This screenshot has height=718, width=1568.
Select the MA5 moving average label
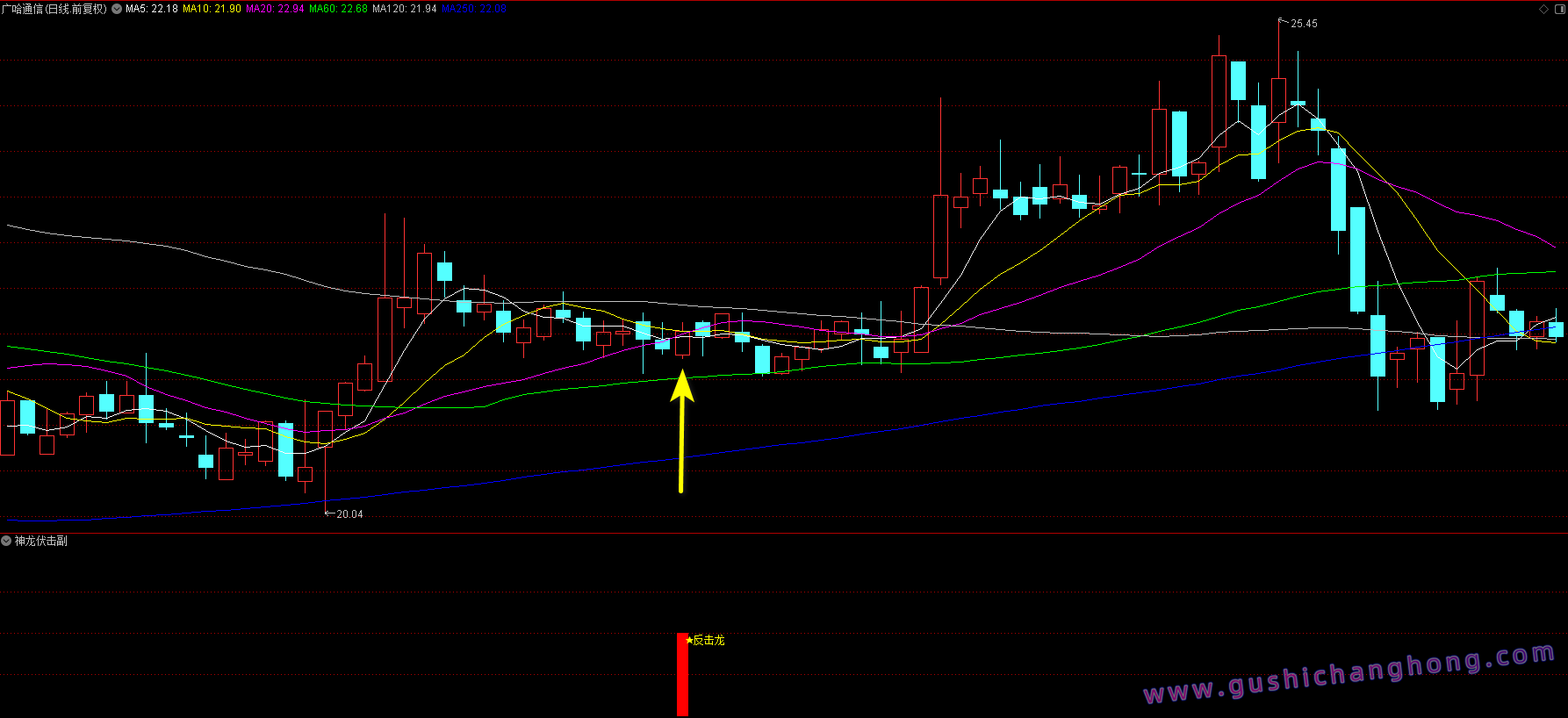point(152,9)
